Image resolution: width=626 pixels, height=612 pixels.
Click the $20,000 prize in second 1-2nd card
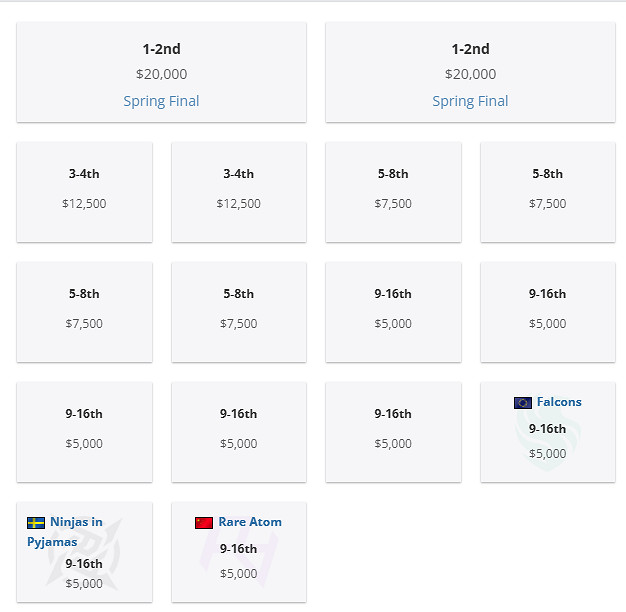coord(470,74)
